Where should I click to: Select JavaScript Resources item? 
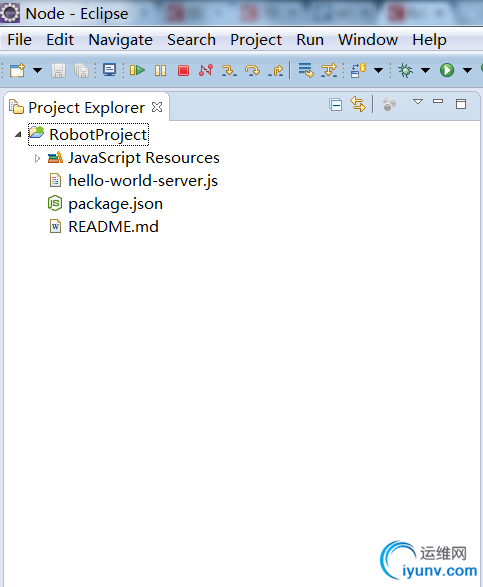click(134, 158)
